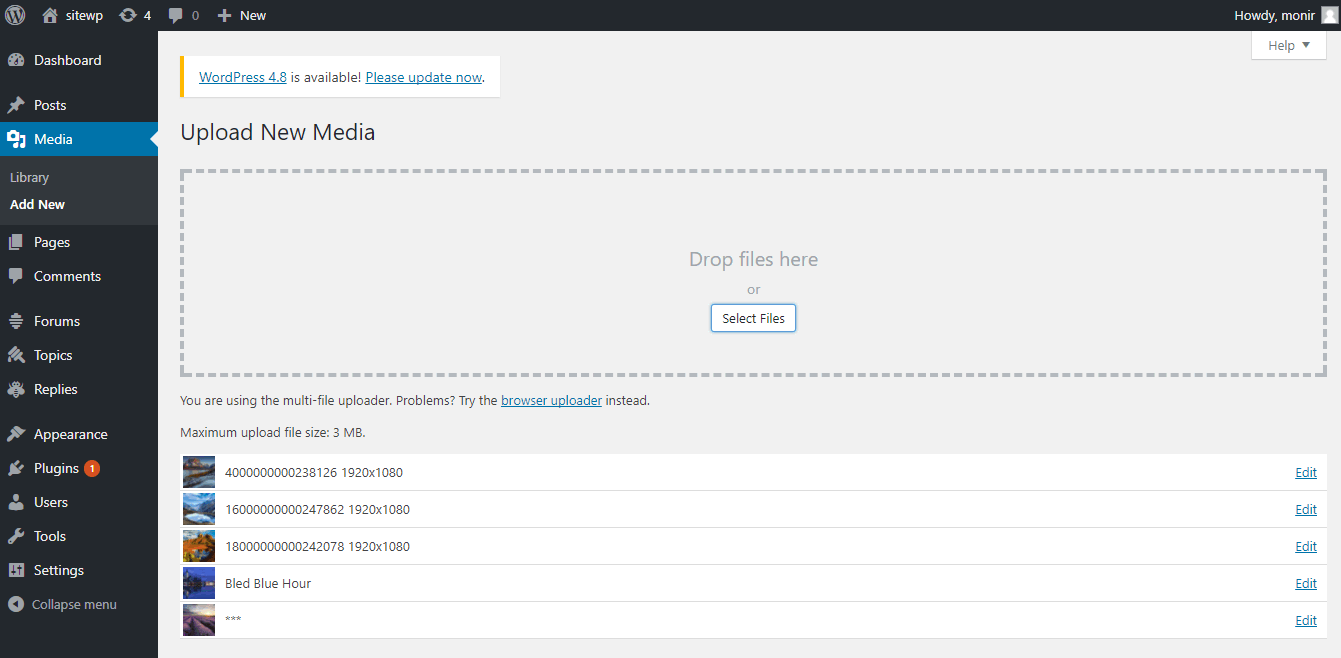Click the Bled Blue Hour title text
This screenshot has height=658, width=1341.
tap(268, 583)
